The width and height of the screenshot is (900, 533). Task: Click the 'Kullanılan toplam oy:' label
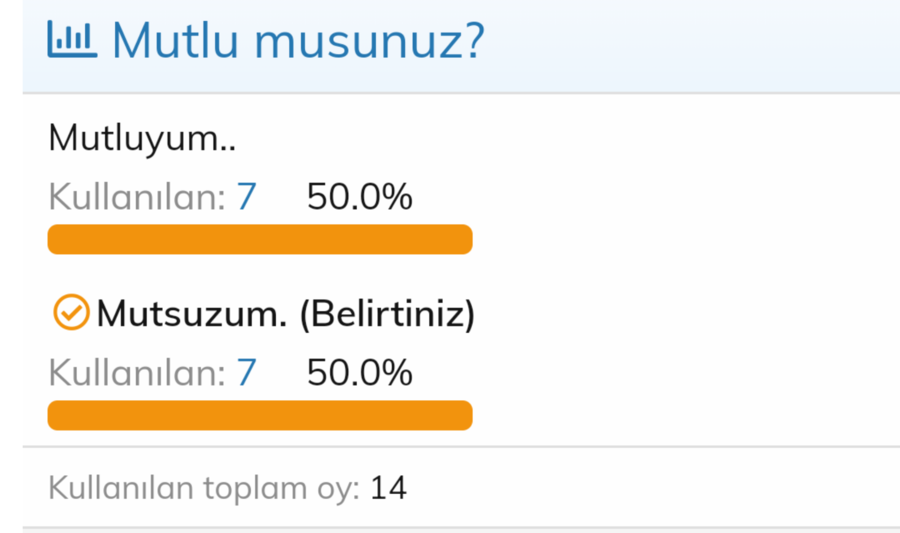204,488
